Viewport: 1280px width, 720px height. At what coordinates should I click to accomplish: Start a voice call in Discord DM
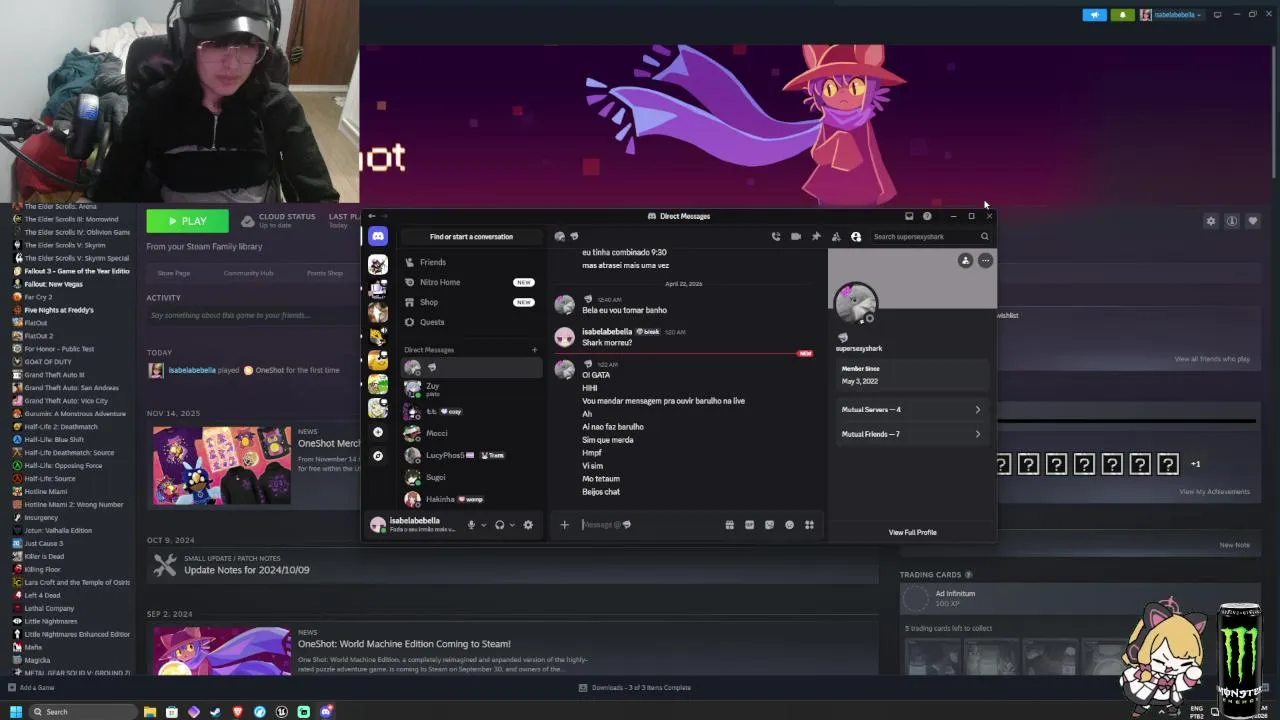coord(775,237)
